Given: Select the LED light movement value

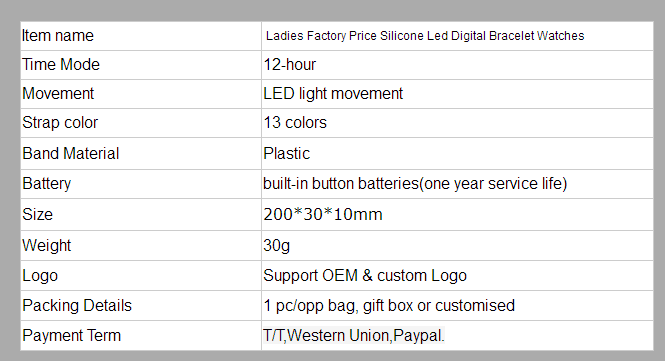Looking at the screenshot, I should (x=333, y=93).
